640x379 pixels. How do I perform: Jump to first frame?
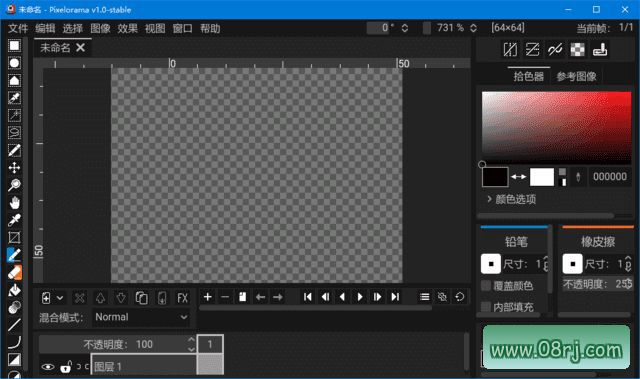[x=308, y=297]
